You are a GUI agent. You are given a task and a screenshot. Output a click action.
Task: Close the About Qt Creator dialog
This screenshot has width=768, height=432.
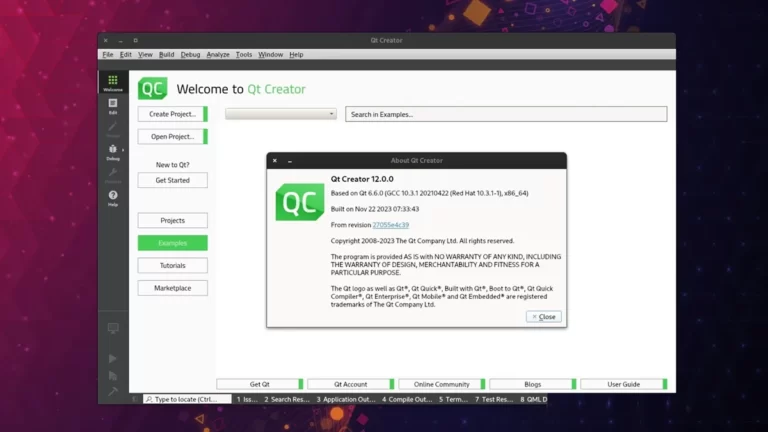click(x=544, y=317)
